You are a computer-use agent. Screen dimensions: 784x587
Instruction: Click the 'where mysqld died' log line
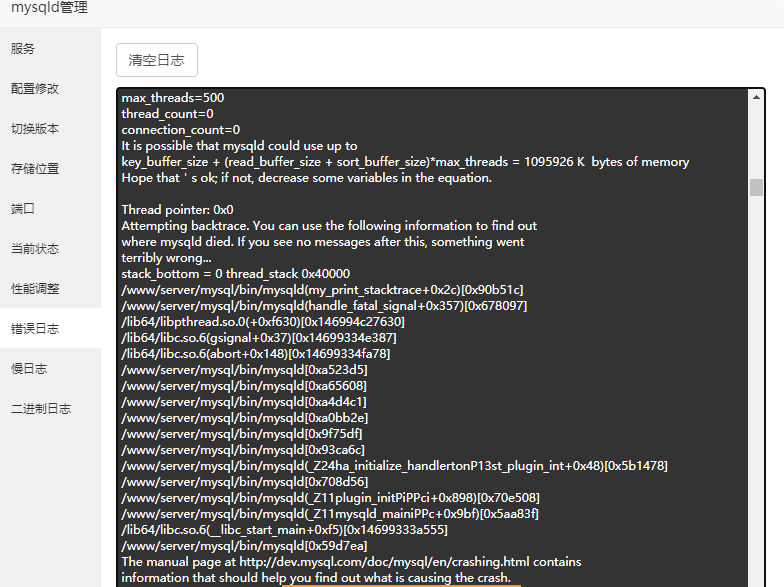point(322,242)
